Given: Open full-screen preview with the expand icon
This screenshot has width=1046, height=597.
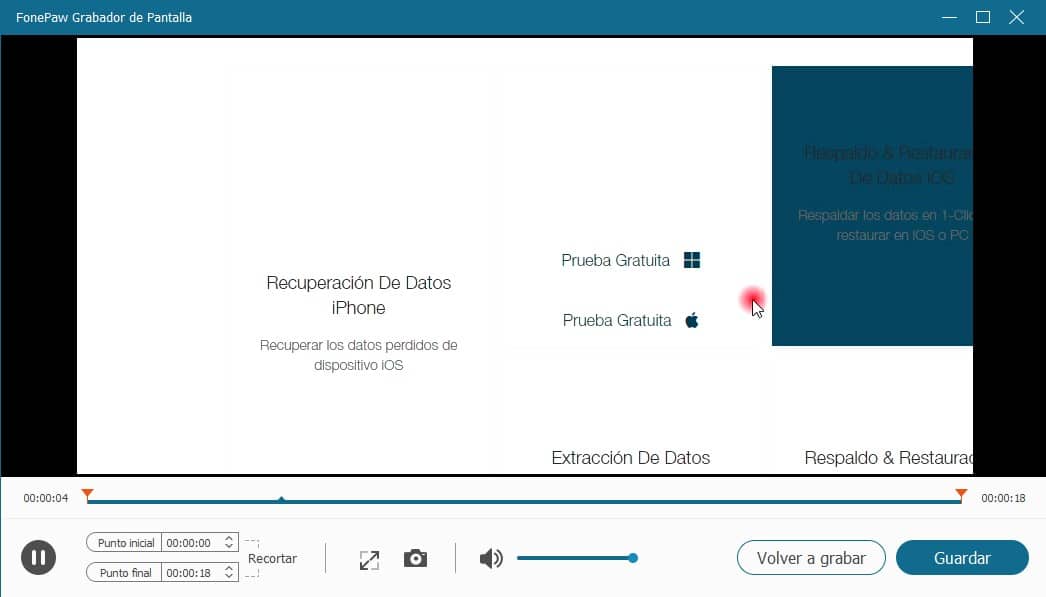Looking at the screenshot, I should [x=369, y=560].
